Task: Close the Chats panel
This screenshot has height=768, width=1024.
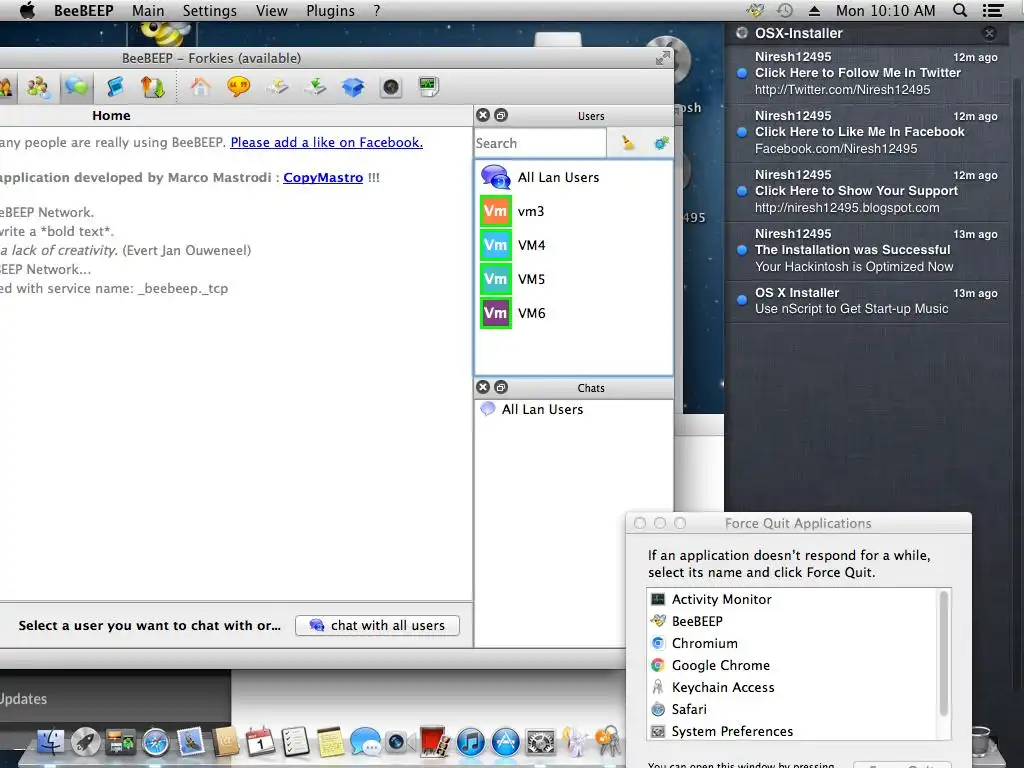Action: 483,387
